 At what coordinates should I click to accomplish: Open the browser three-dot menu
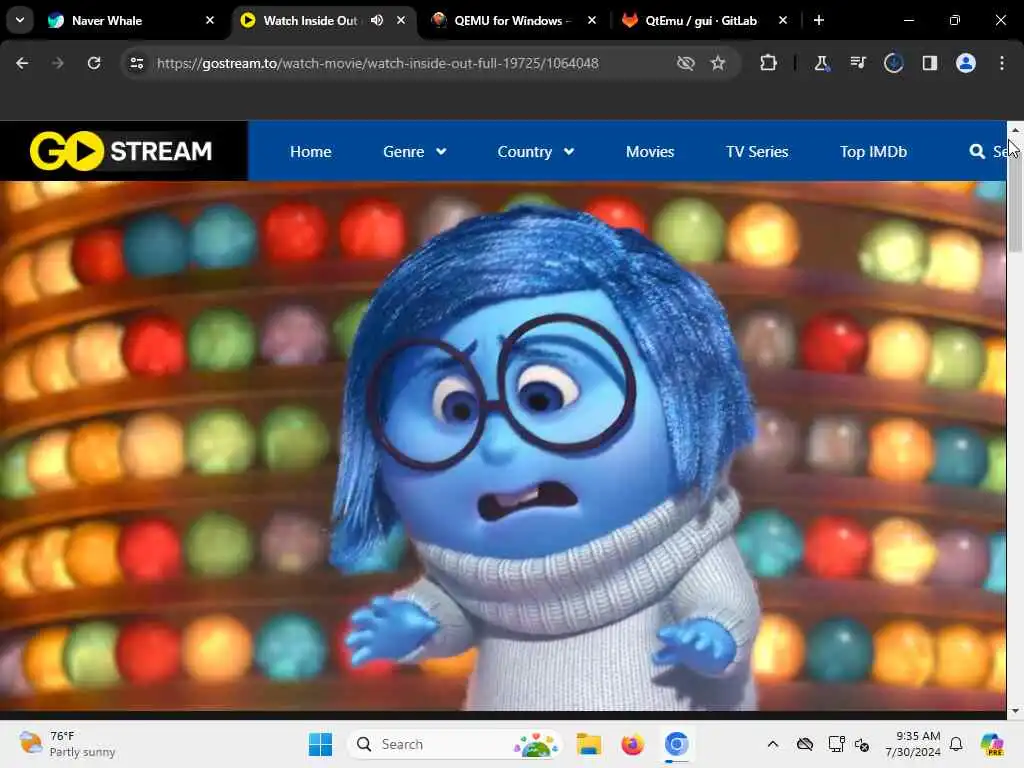click(x=1002, y=63)
